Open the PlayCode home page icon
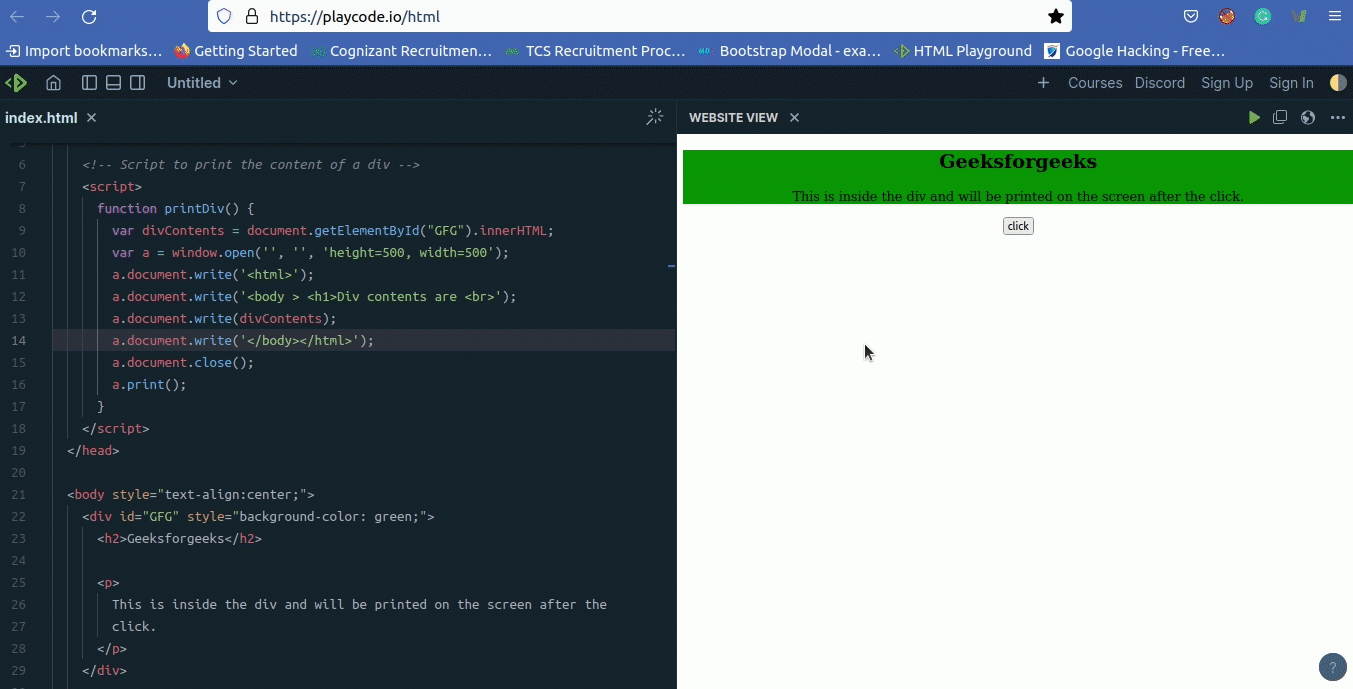The width and height of the screenshot is (1353, 689). tap(53, 83)
